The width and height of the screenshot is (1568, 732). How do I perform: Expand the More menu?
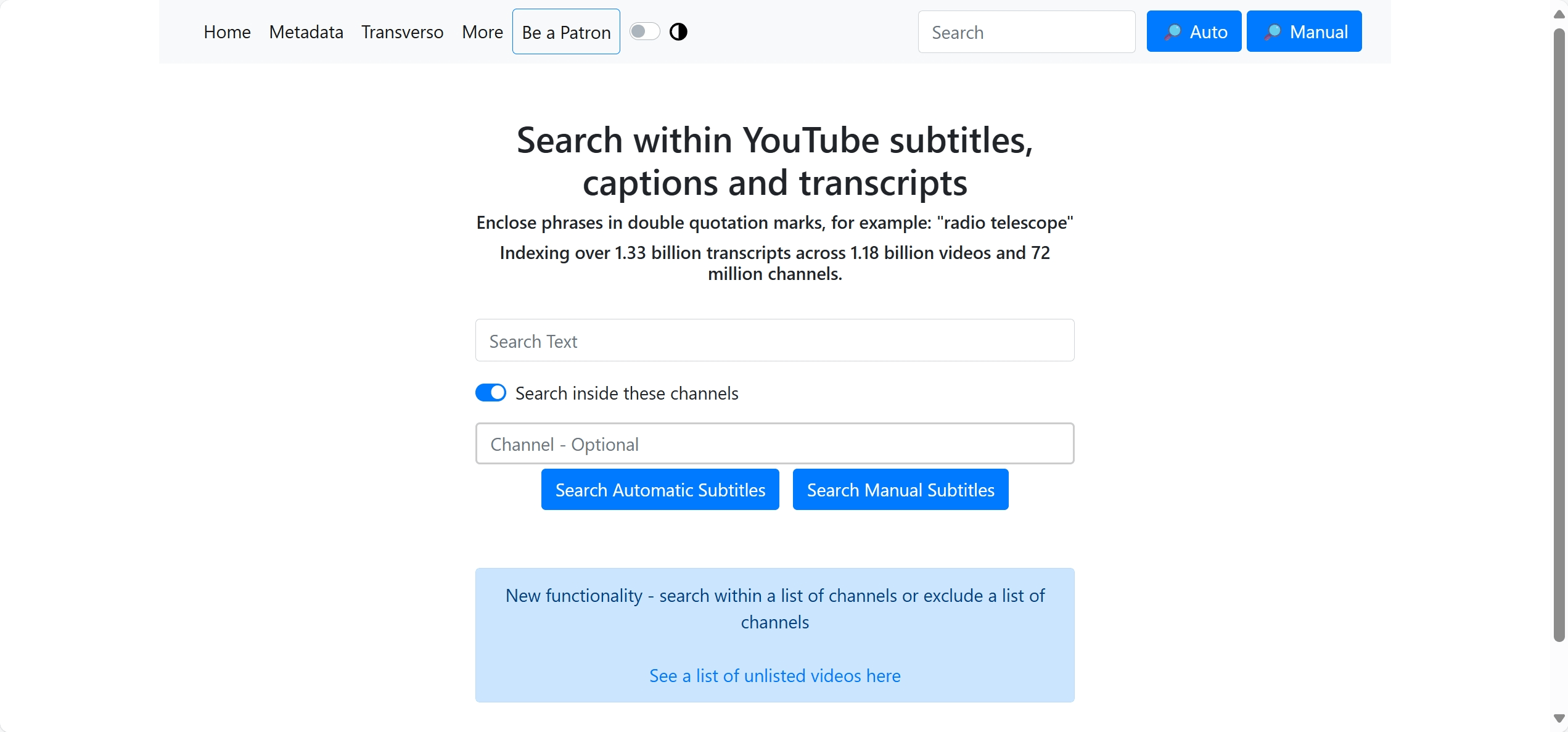tap(482, 31)
